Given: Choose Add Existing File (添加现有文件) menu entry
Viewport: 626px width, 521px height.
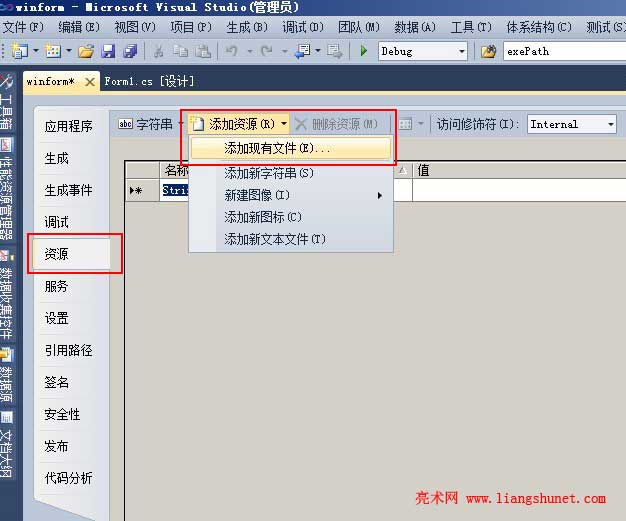Looking at the screenshot, I should point(291,149).
